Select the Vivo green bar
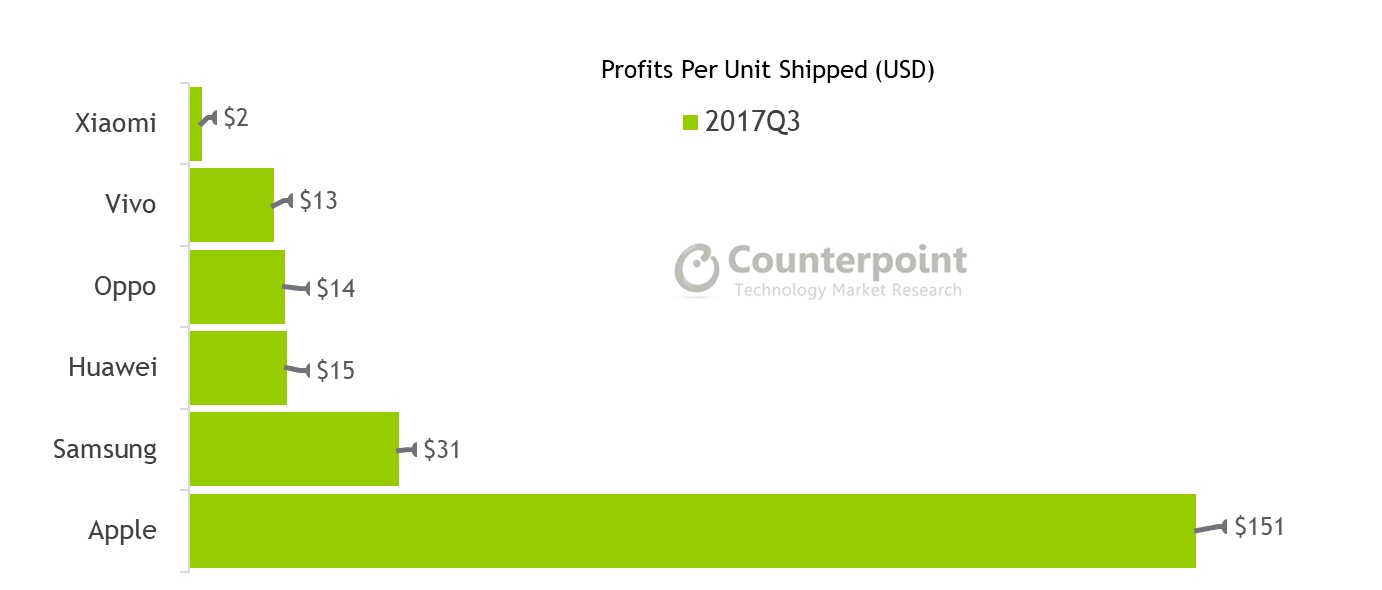The height and width of the screenshot is (590, 1382). point(231,205)
